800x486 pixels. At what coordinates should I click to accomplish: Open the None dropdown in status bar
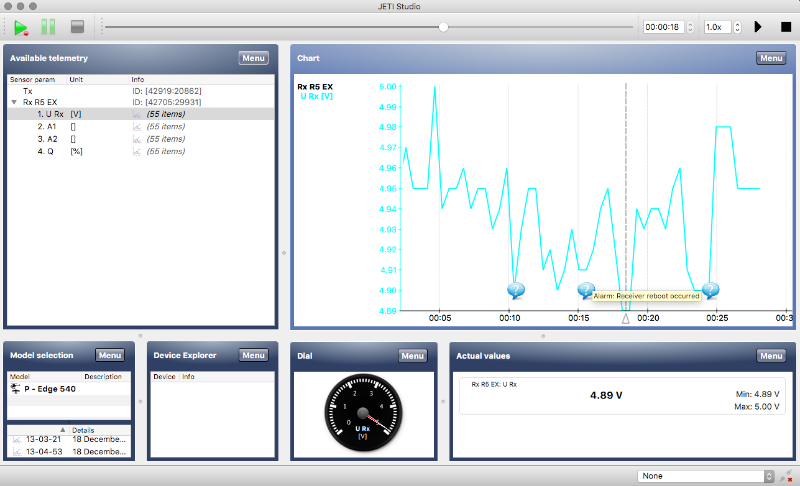706,476
